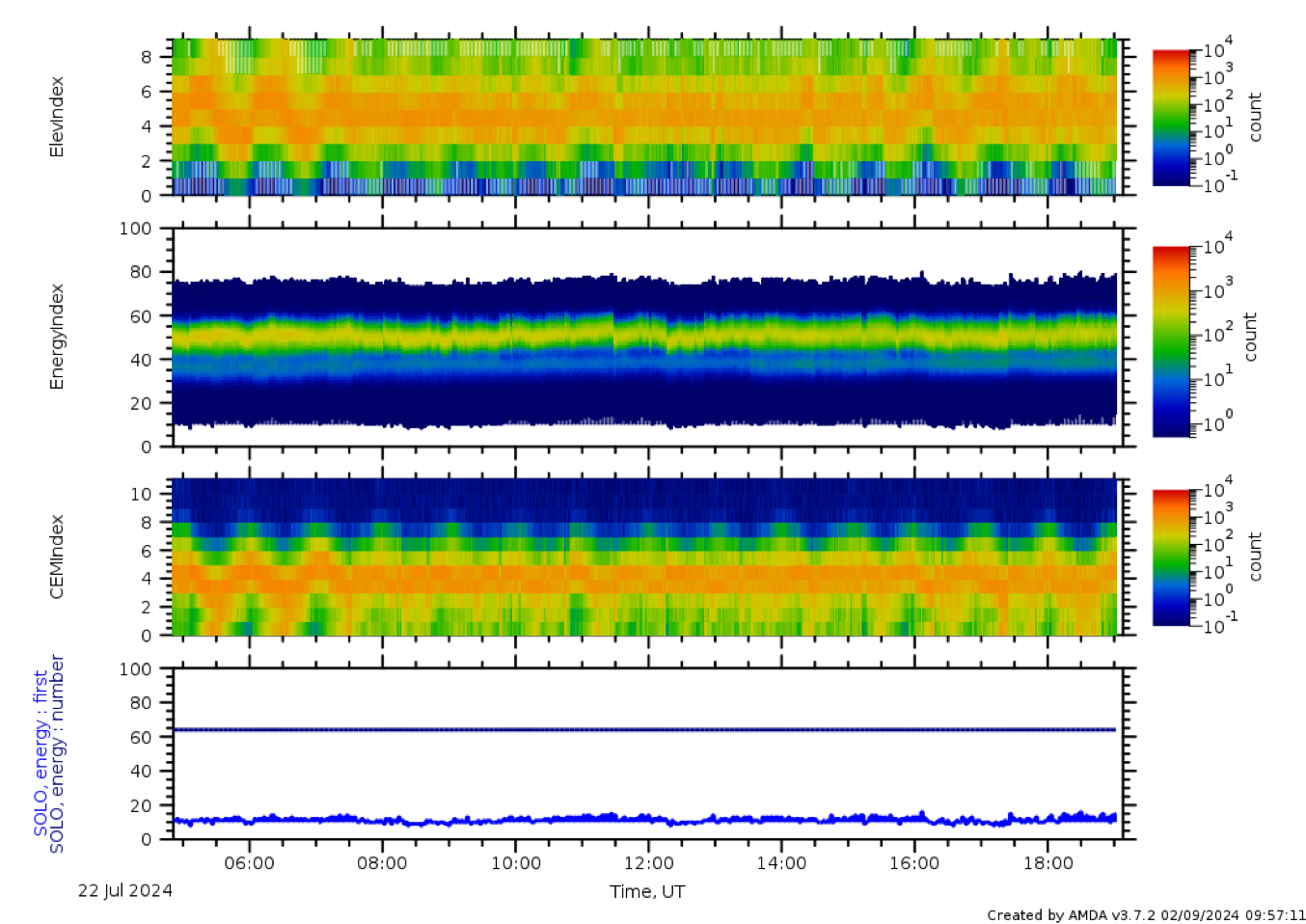Select the 'SOLO, energy : first' axis label
Image resolution: width=1306 pixels, height=924 pixels.
pos(41,753)
